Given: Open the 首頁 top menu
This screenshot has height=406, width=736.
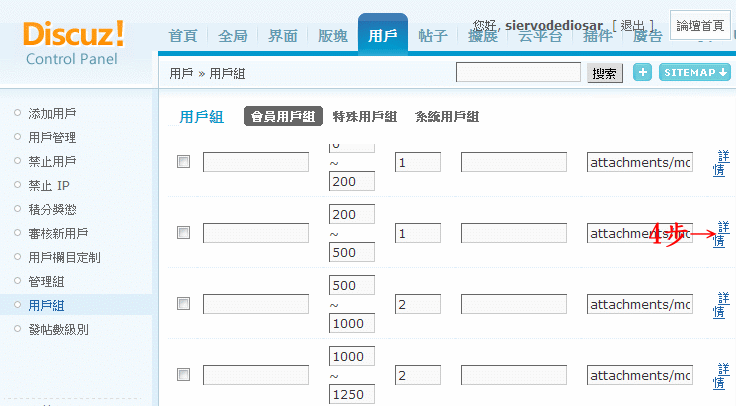Looking at the screenshot, I should (183, 36).
